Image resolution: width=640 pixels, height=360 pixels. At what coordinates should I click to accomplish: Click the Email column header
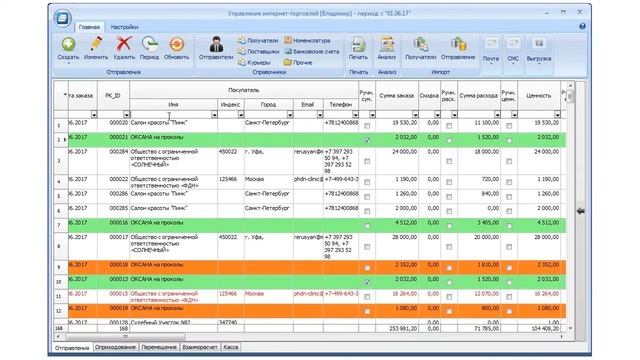308,104
